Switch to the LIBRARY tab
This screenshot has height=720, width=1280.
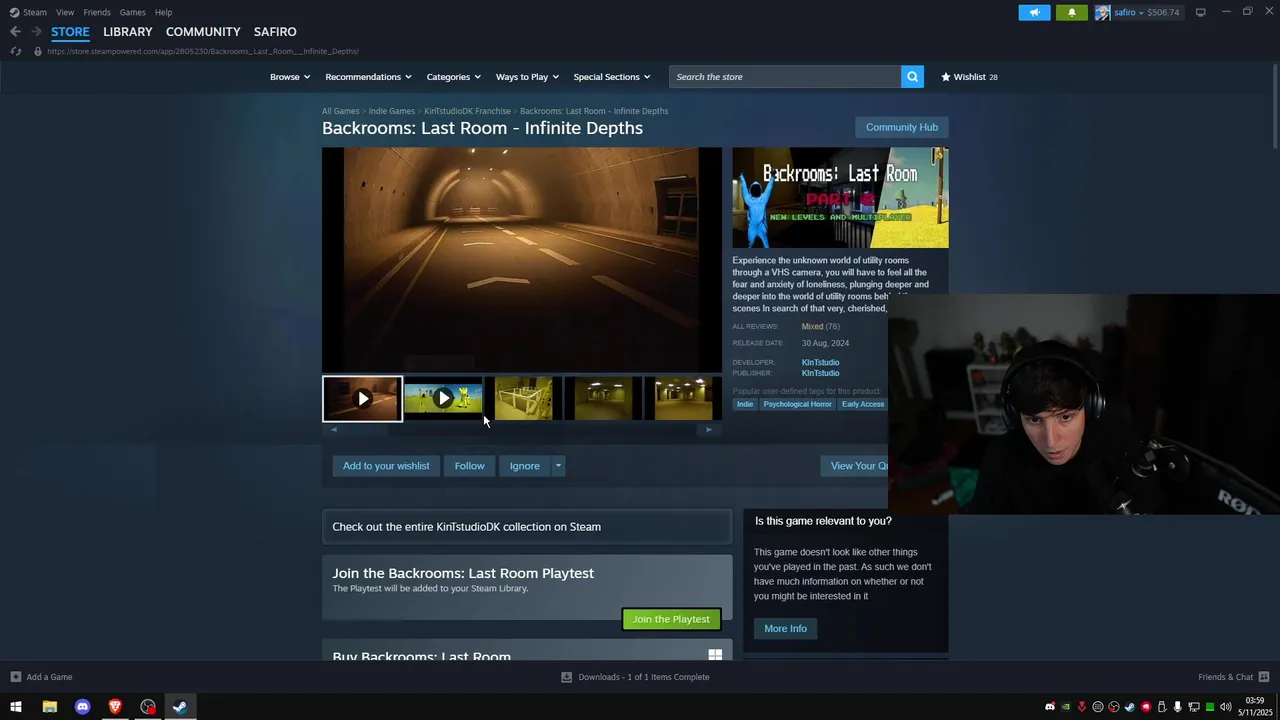(x=128, y=32)
